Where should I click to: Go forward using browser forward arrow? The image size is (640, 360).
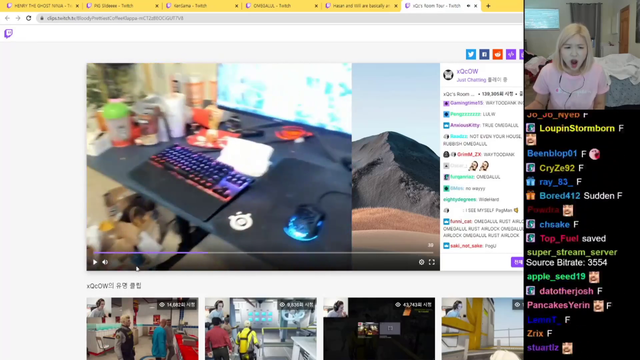(x=18, y=18)
